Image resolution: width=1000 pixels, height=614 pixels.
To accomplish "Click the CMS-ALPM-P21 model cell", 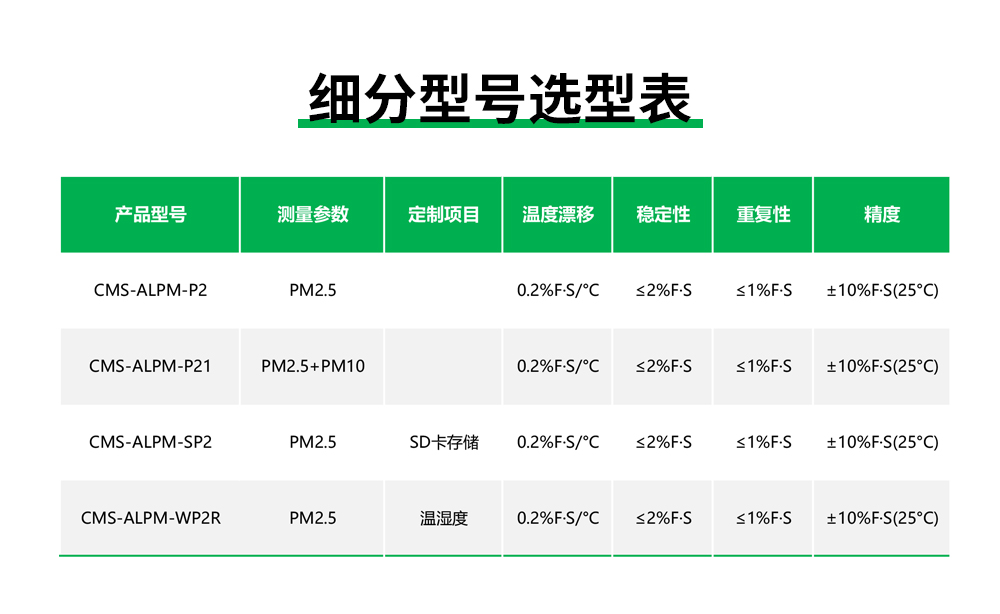I will click(x=151, y=366).
